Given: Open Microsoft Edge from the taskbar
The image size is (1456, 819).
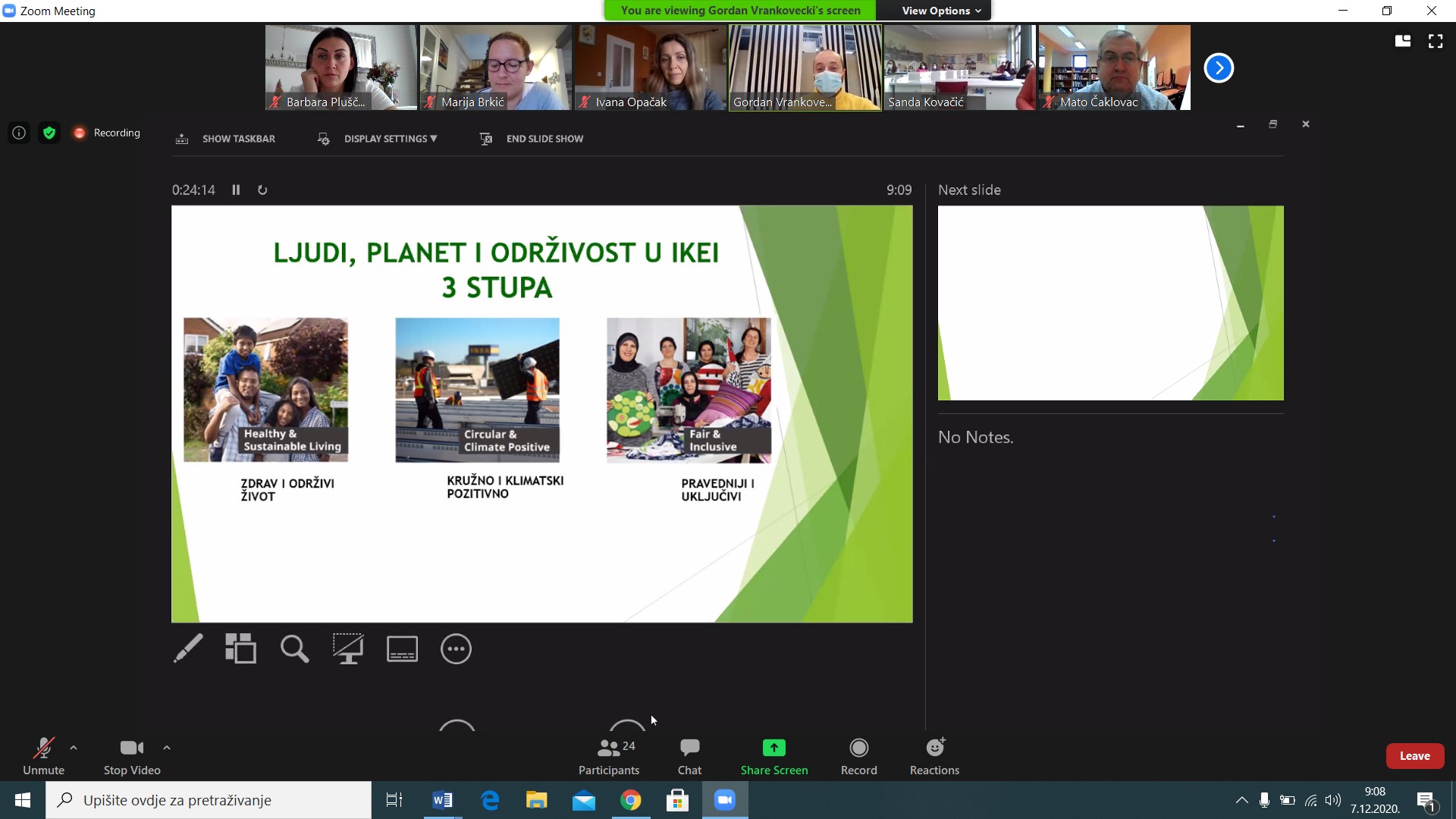Looking at the screenshot, I should click(490, 800).
